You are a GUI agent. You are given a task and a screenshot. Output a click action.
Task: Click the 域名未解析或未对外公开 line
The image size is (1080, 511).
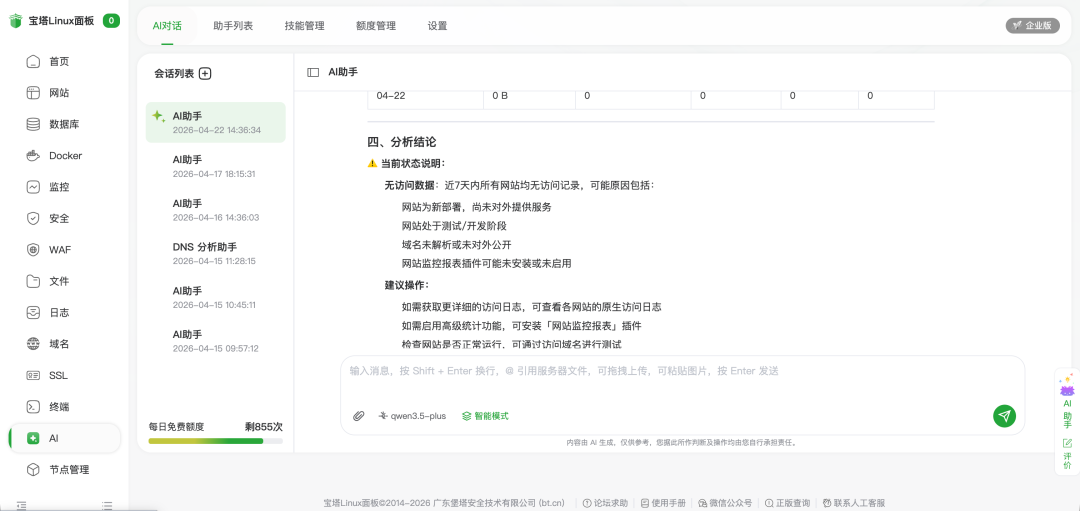[457, 244]
